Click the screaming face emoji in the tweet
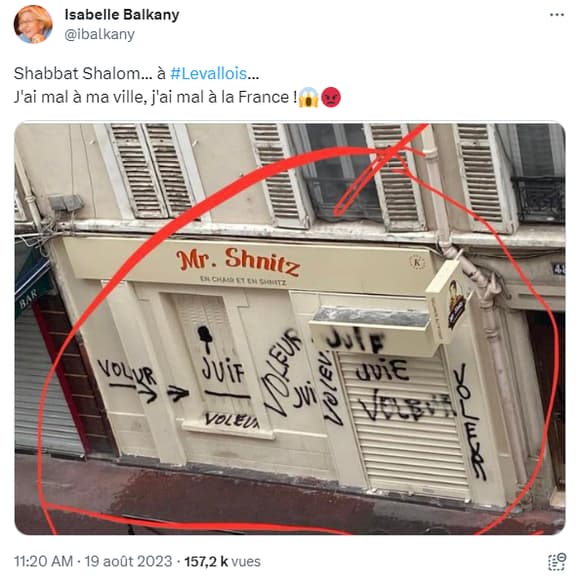The height and width of the screenshot is (584, 580). coord(308,97)
